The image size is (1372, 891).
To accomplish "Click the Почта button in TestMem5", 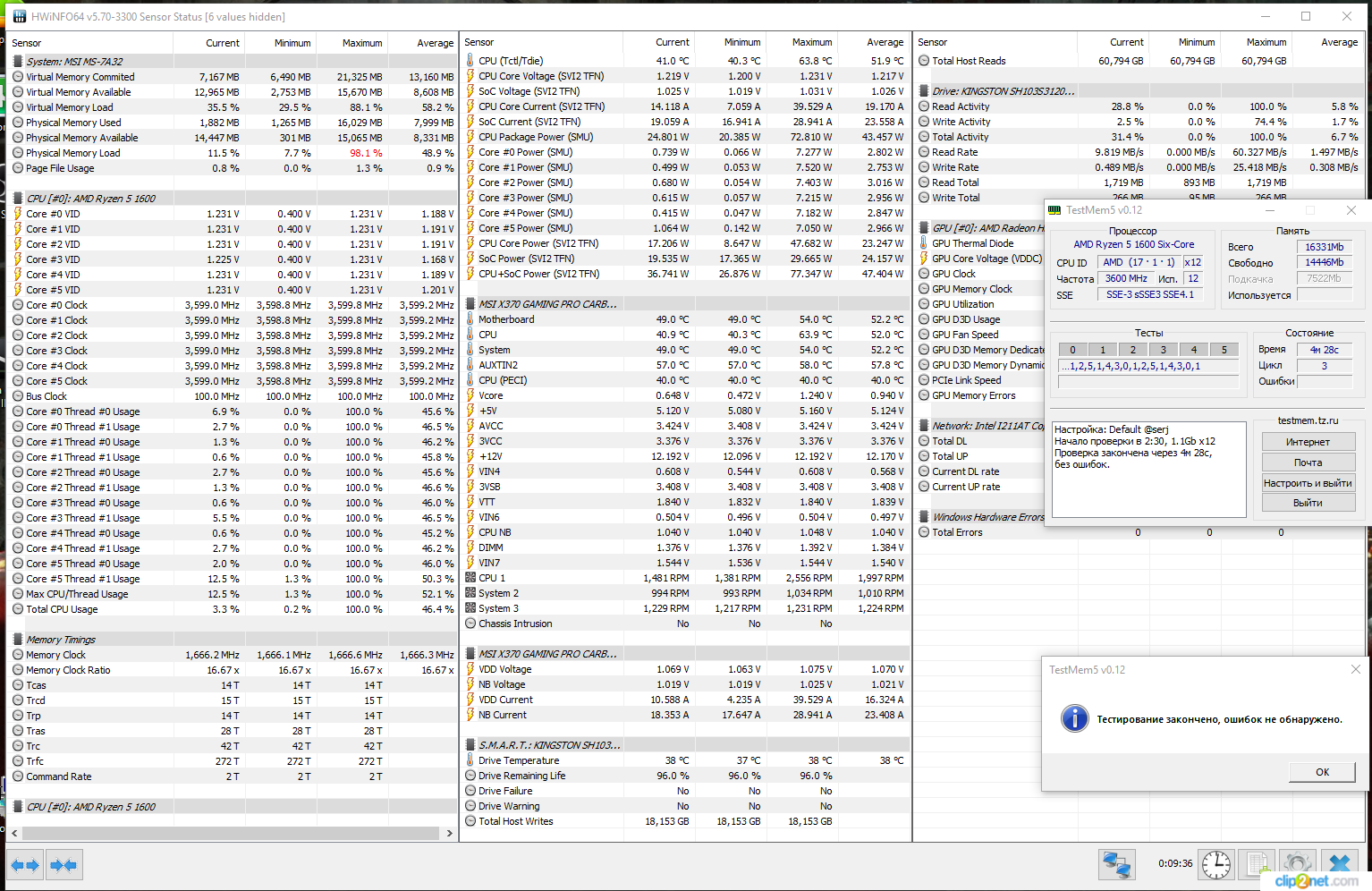I will coord(1308,462).
